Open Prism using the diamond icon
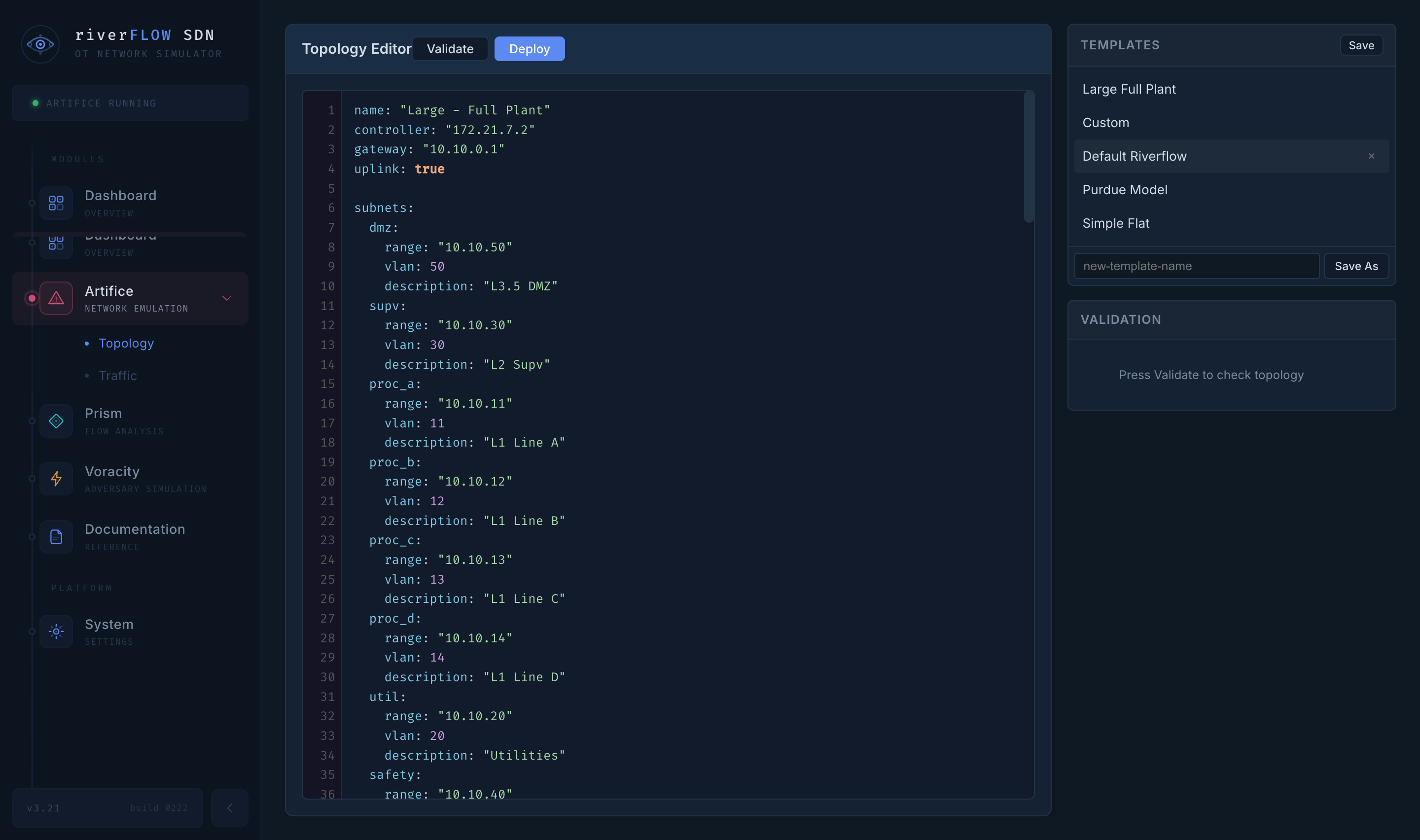The height and width of the screenshot is (840, 1420). coord(56,420)
